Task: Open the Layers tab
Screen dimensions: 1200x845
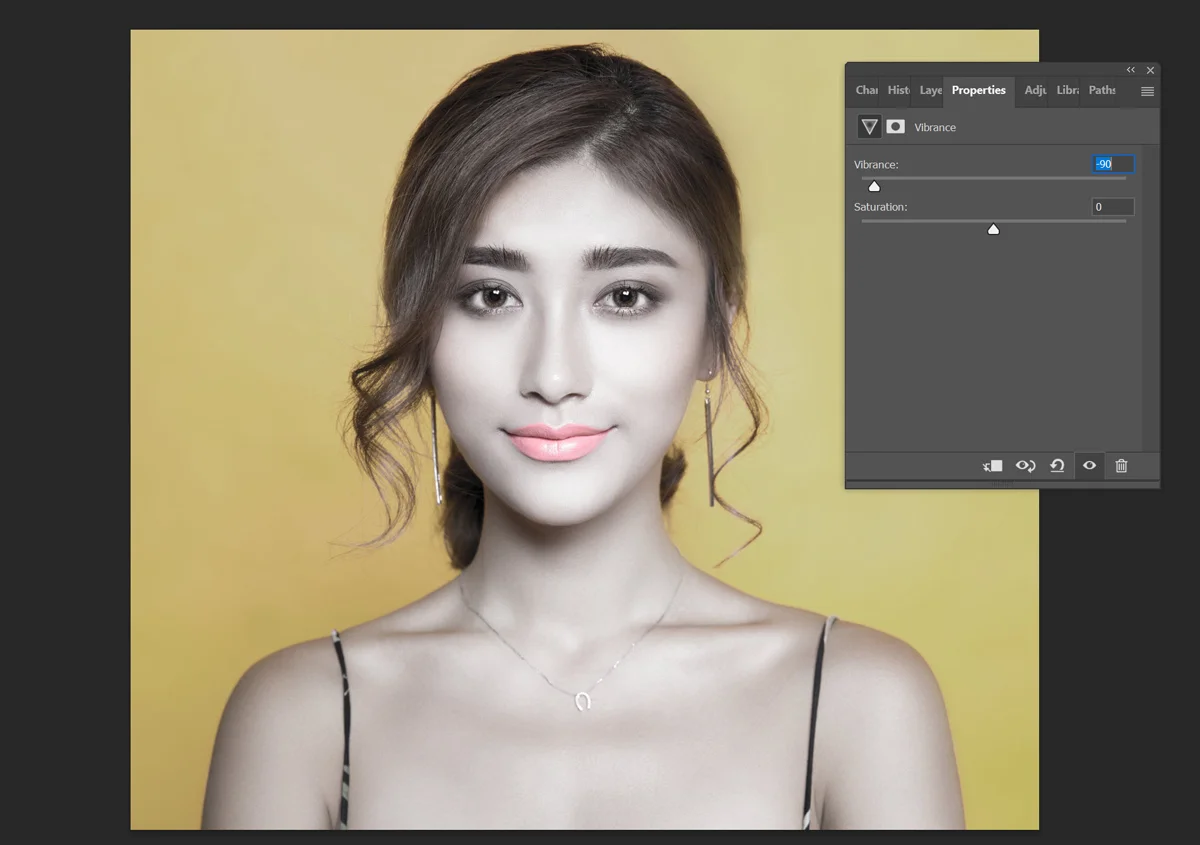Action: pyautogui.click(x=931, y=90)
